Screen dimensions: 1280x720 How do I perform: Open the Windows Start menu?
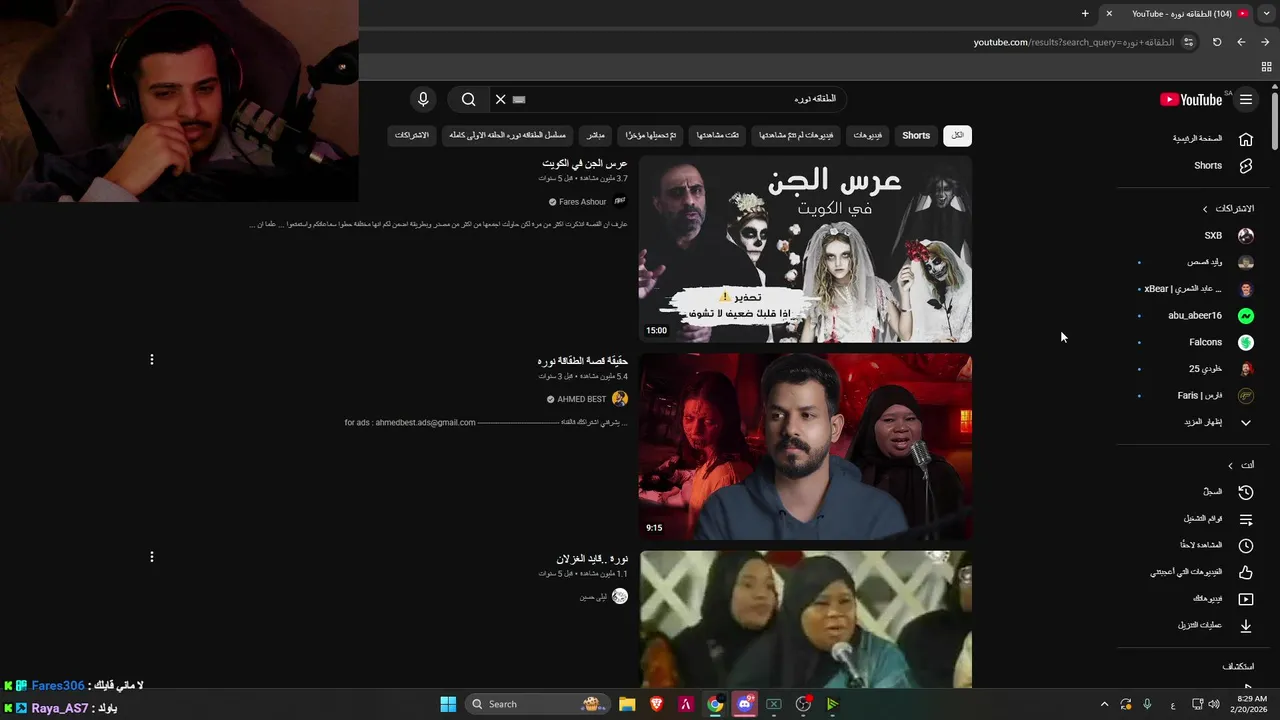(x=448, y=704)
